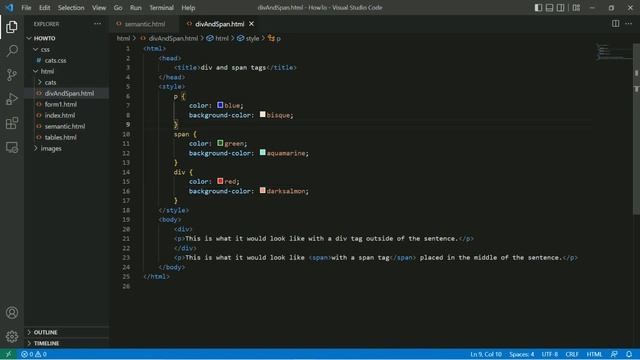Open the Explorer view in activity bar

[x=12, y=27]
